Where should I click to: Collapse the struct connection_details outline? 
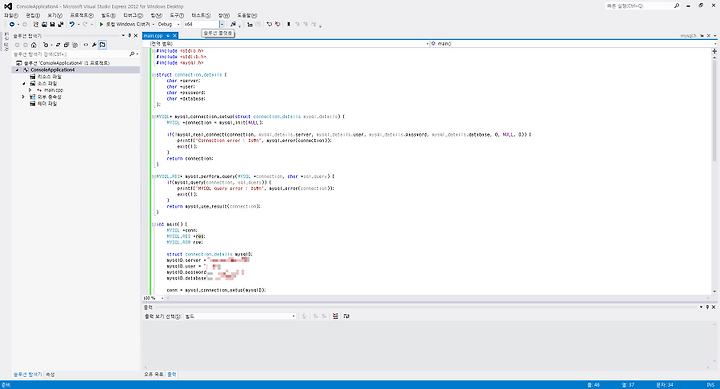153,75
